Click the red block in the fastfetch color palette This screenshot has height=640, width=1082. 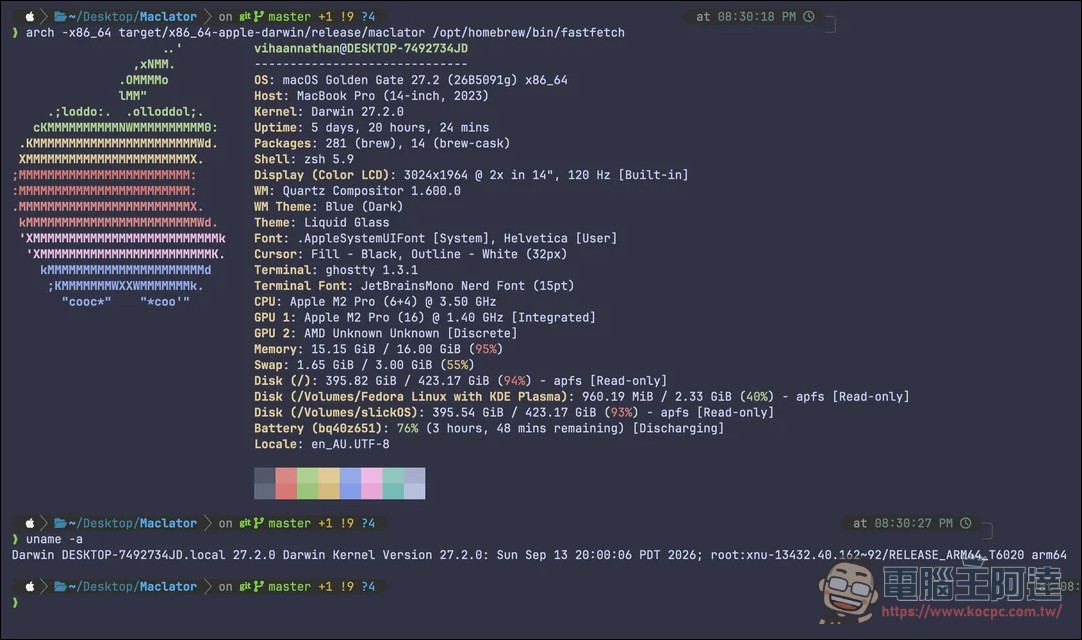pos(286,483)
